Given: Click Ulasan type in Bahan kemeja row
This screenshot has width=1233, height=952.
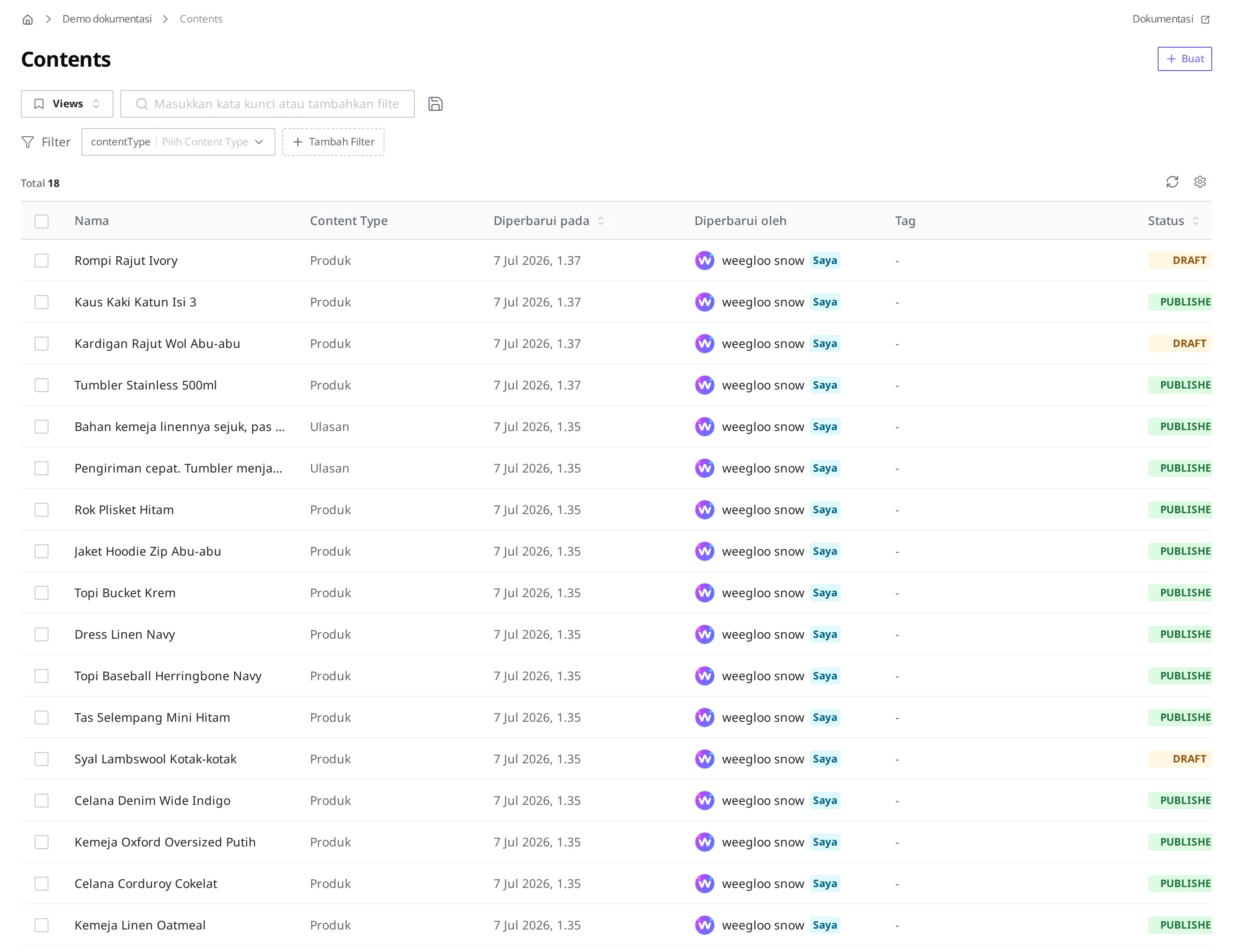Looking at the screenshot, I should (330, 427).
